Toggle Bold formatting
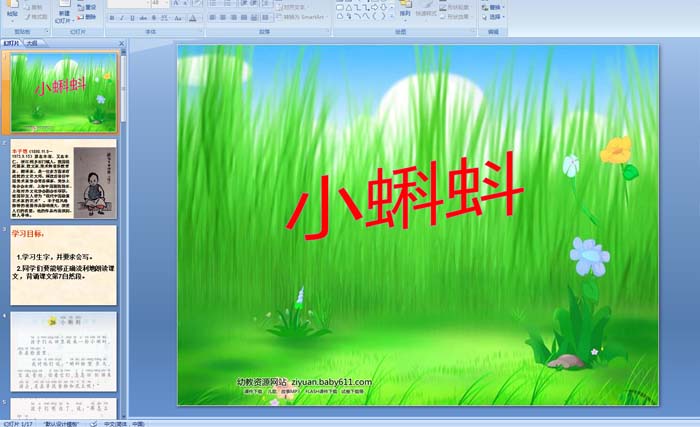700x427 pixels. coord(112,18)
